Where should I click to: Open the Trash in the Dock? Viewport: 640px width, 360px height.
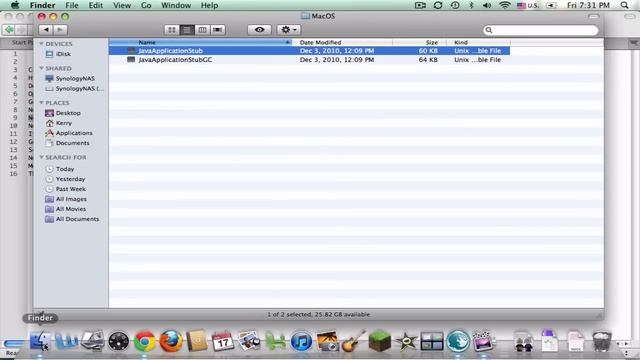pos(602,341)
